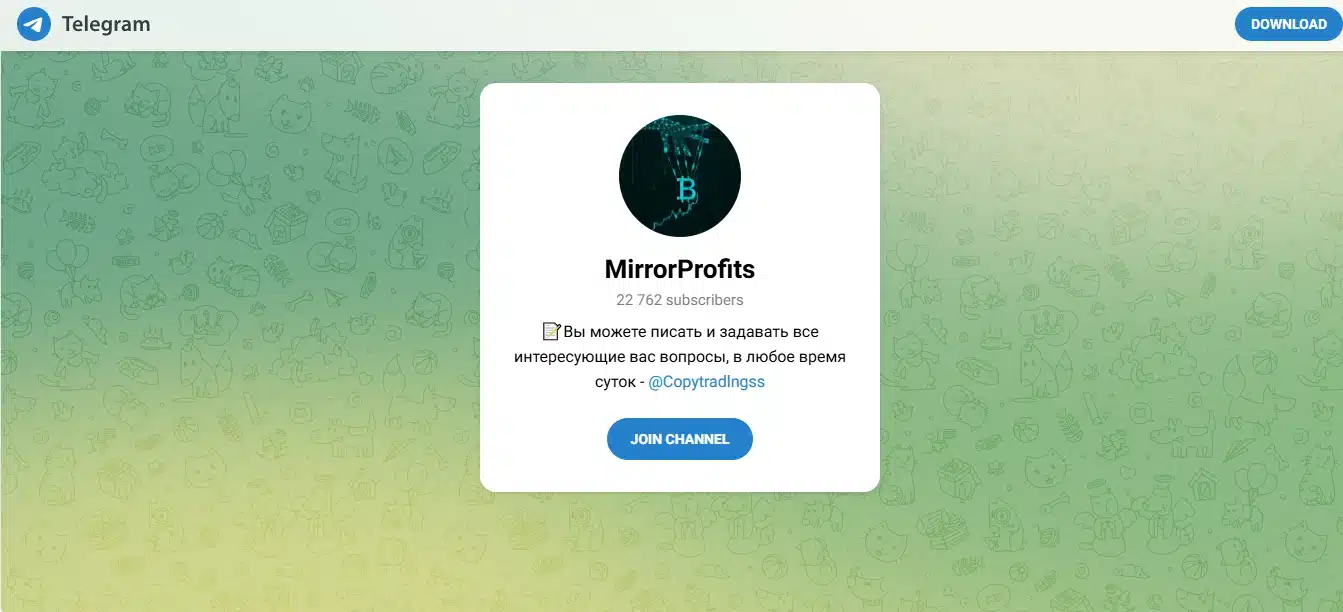Click the Telegram paper plane logo
This screenshot has height=612, width=1343.
pos(34,24)
